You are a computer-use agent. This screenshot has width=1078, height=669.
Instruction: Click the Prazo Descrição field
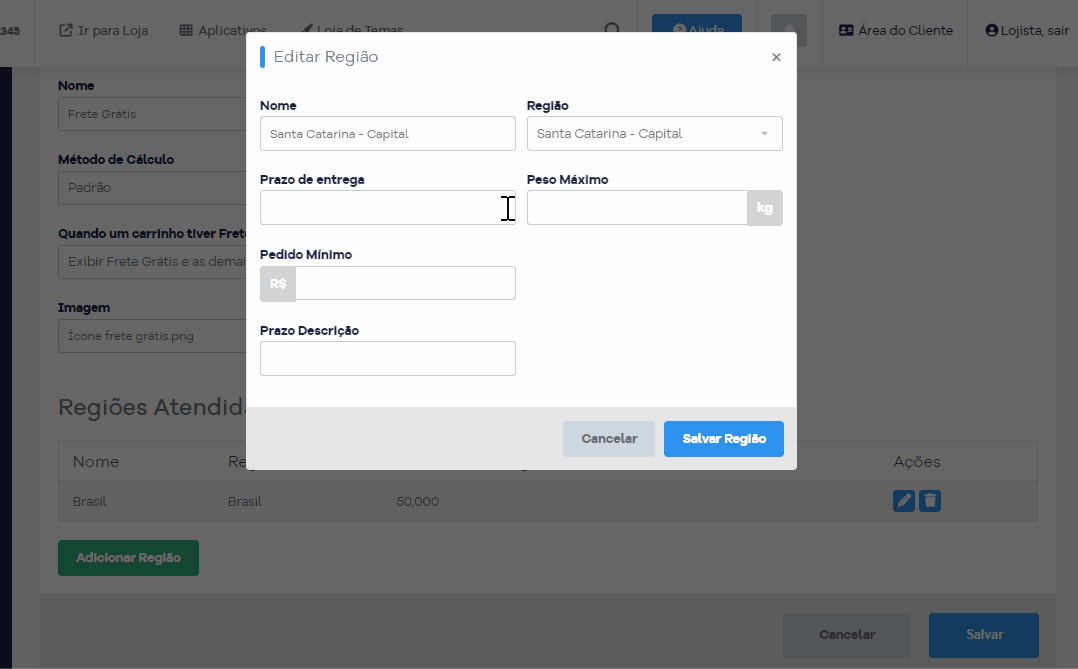(388, 358)
